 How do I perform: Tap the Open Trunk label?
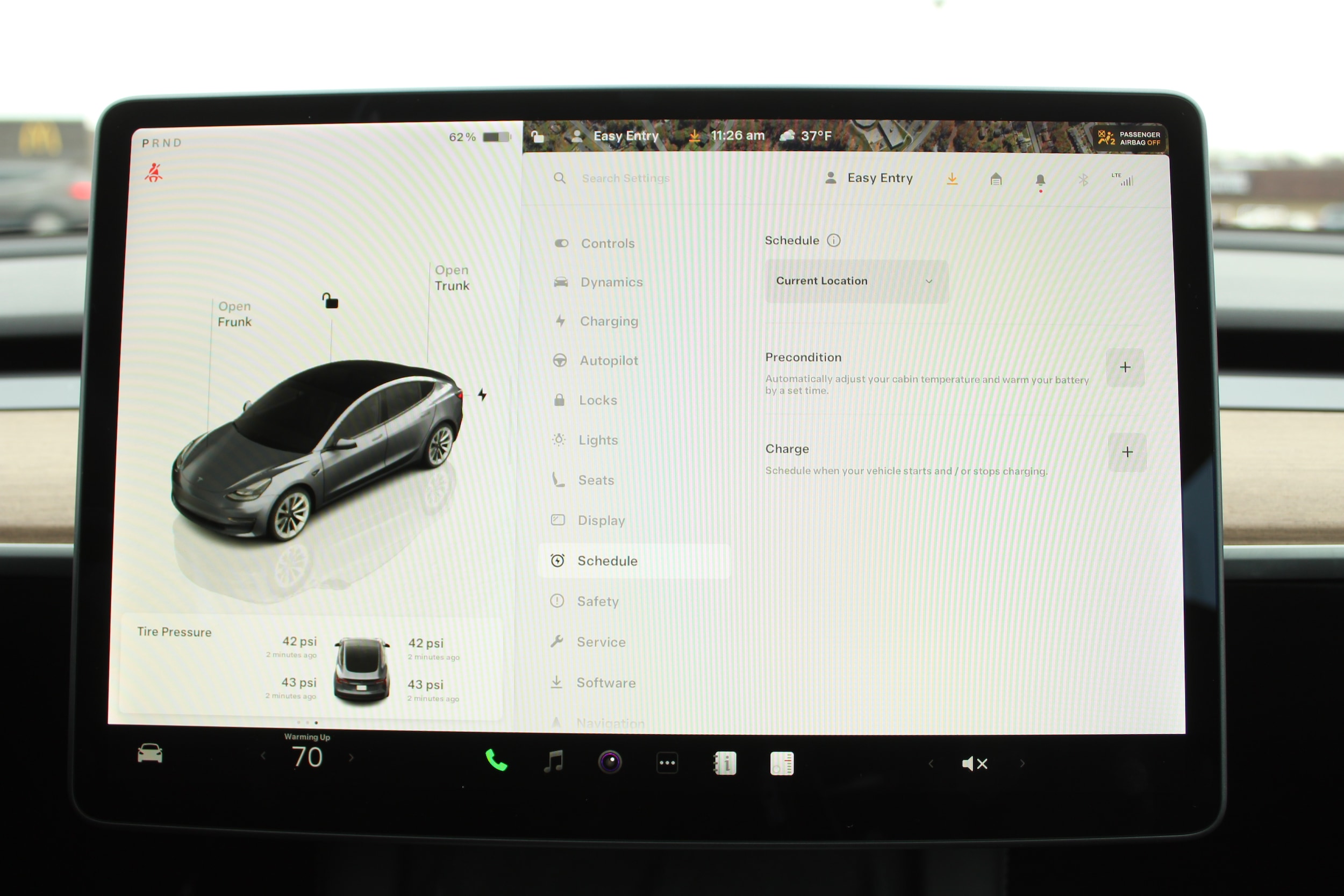tap(452, 278)
